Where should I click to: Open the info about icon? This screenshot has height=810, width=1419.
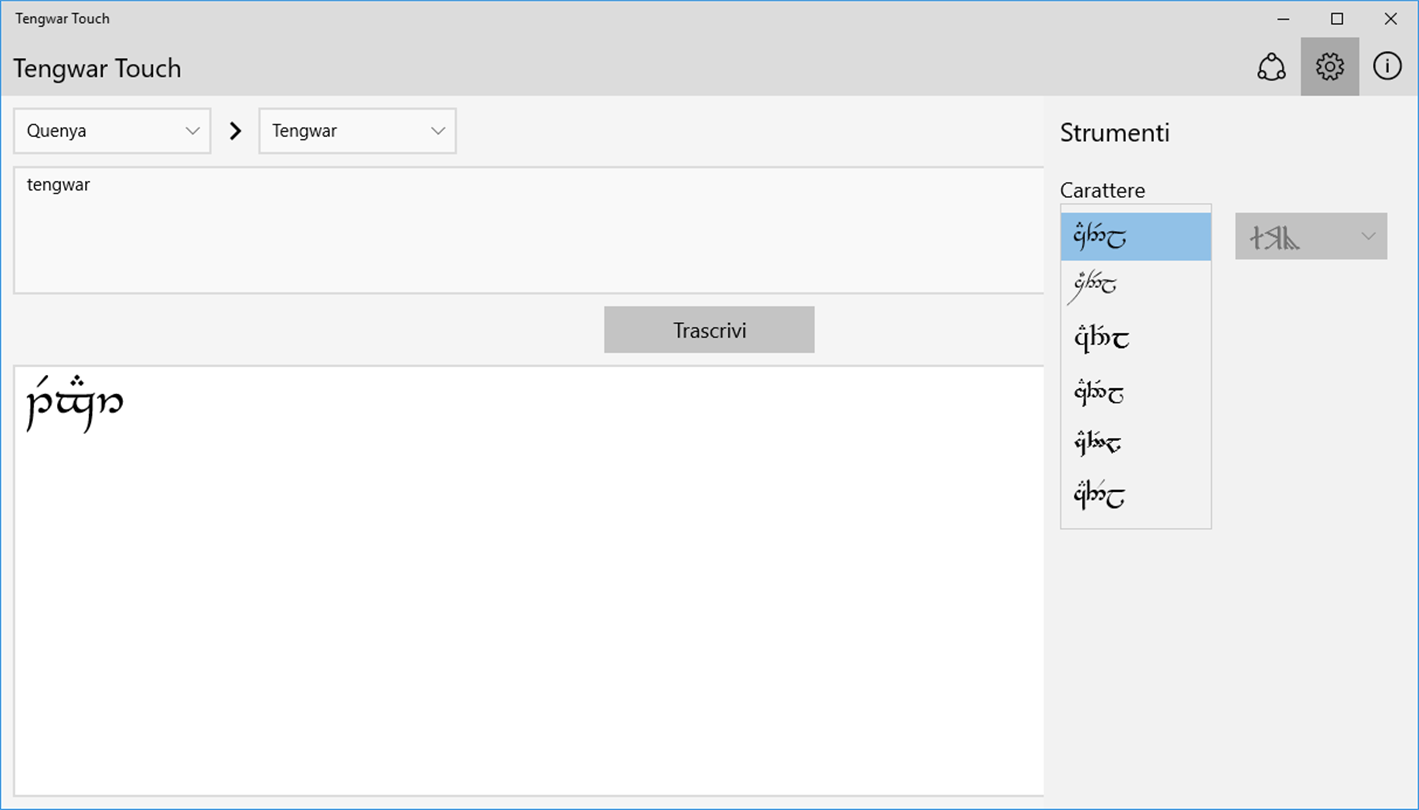[1387, 67]
